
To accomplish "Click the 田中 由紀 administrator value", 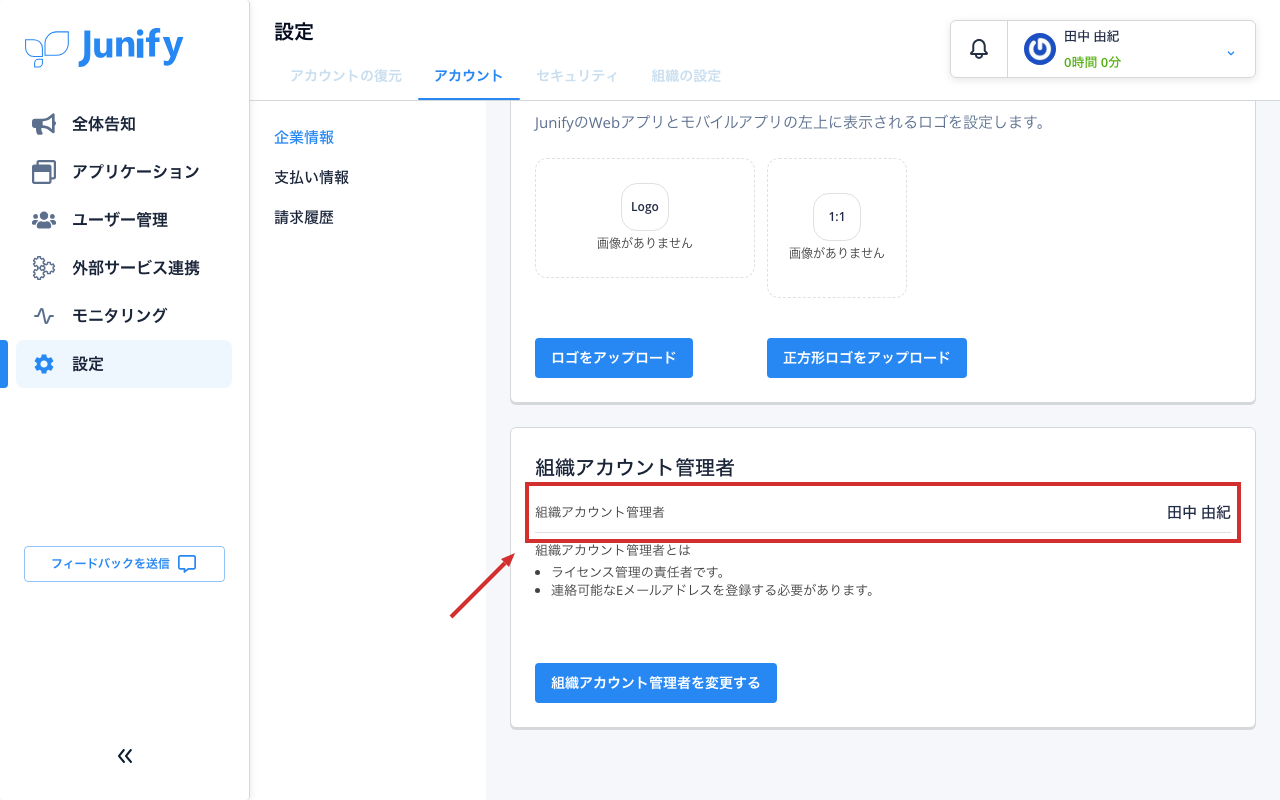I will 1199,512.
